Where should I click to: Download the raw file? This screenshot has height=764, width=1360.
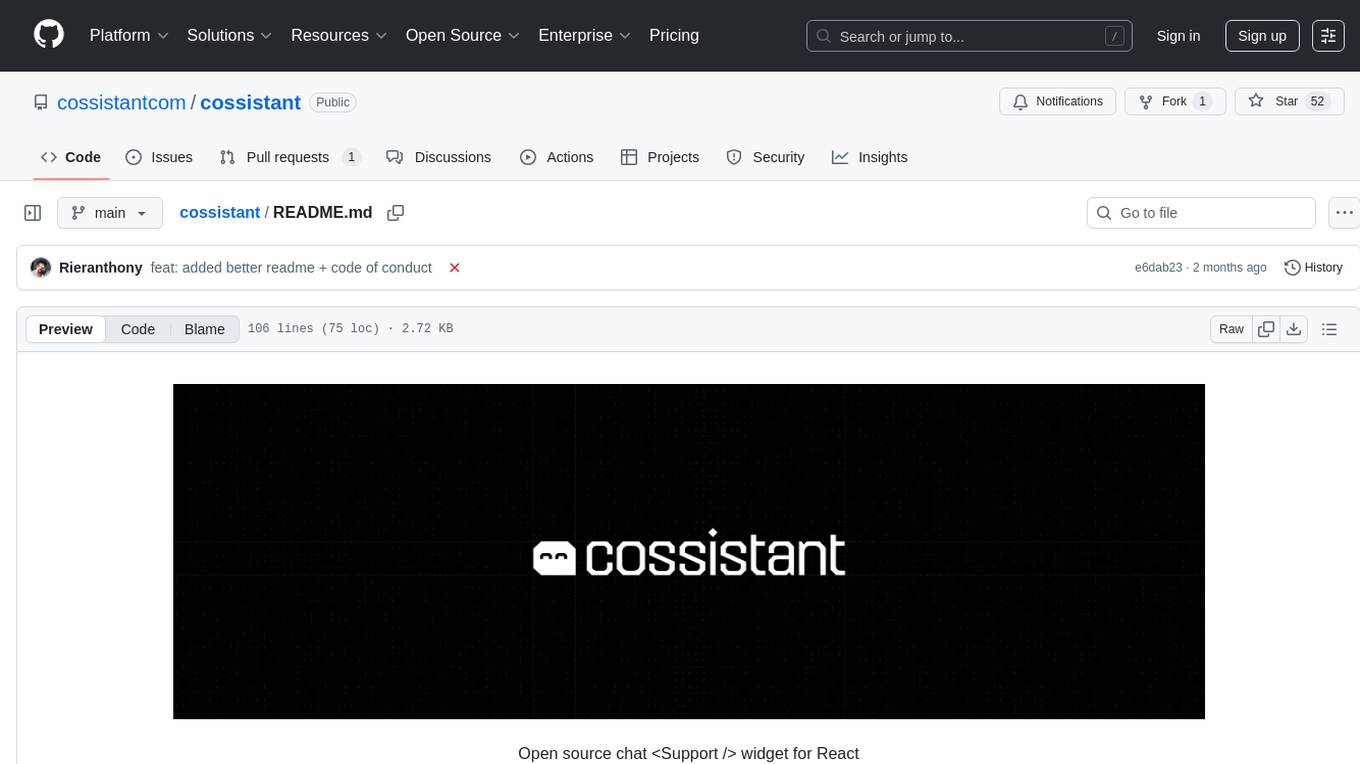click(x=1294, y=329)
